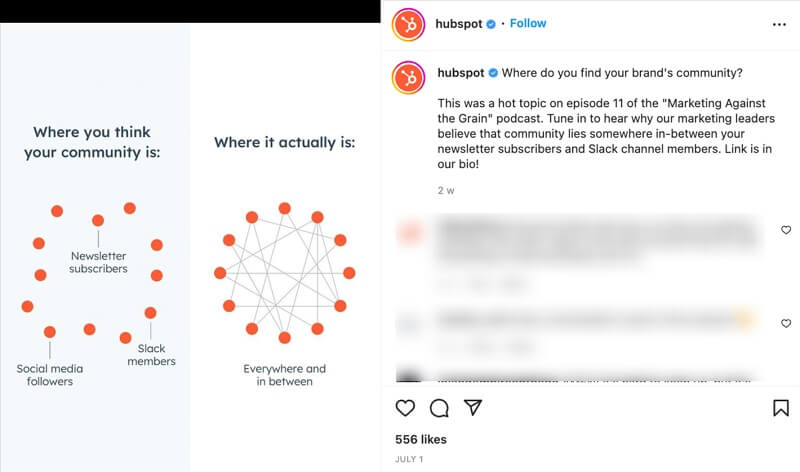View the list of 556 likes
Image resolution: width=800 pixels, height=472 pixels.
click(x=420, y=439)
